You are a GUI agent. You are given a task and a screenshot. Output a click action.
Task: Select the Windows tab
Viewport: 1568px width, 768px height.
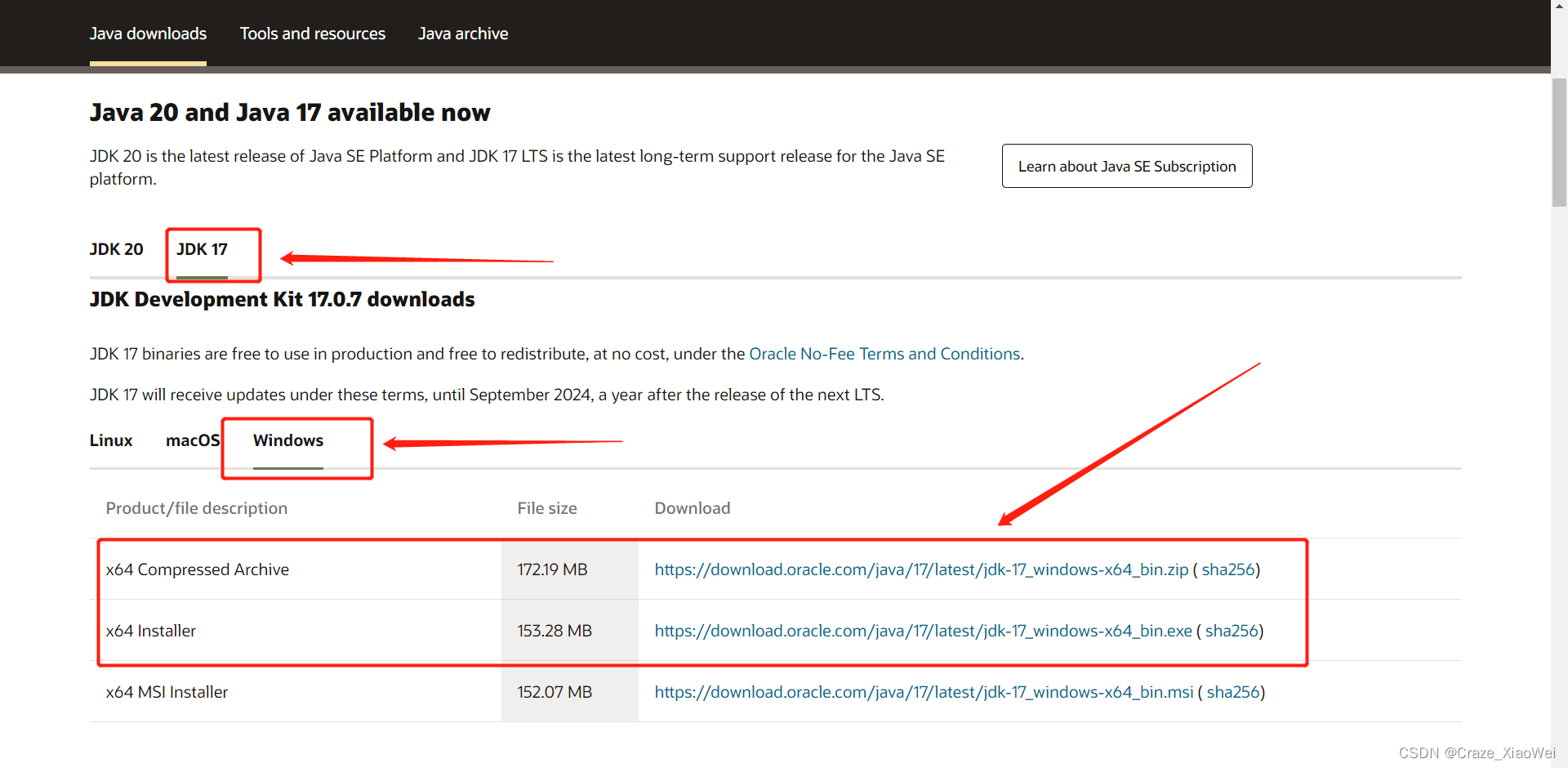[x=287, y=440]
